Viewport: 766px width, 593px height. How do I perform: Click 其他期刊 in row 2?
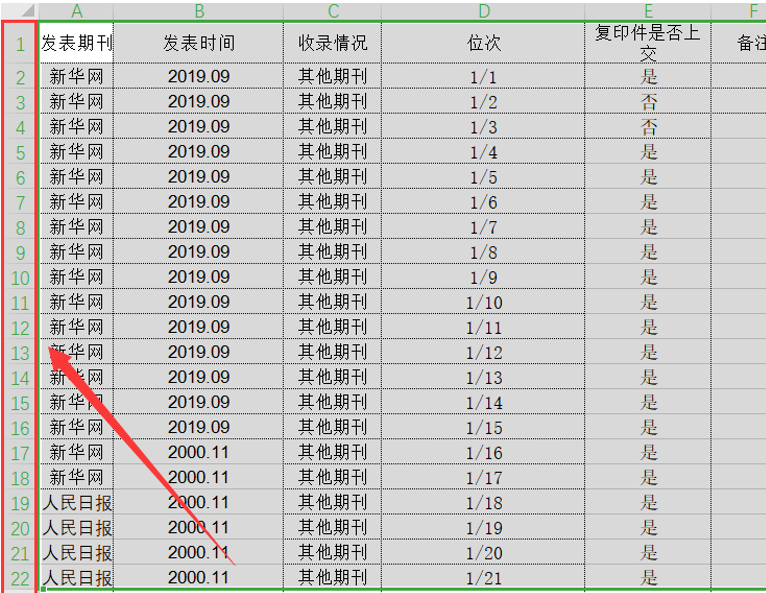(x=333, y=77)
